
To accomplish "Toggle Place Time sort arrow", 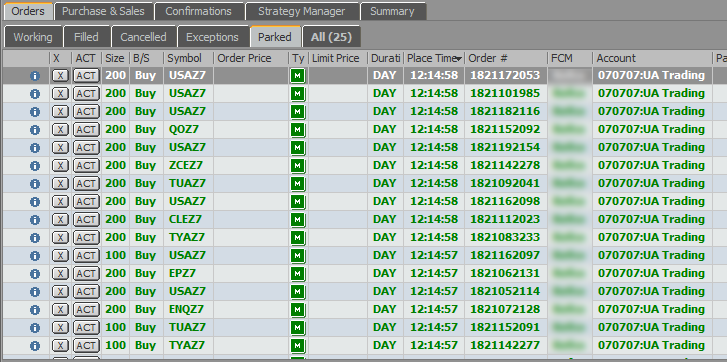I will (x=459, y=59).
